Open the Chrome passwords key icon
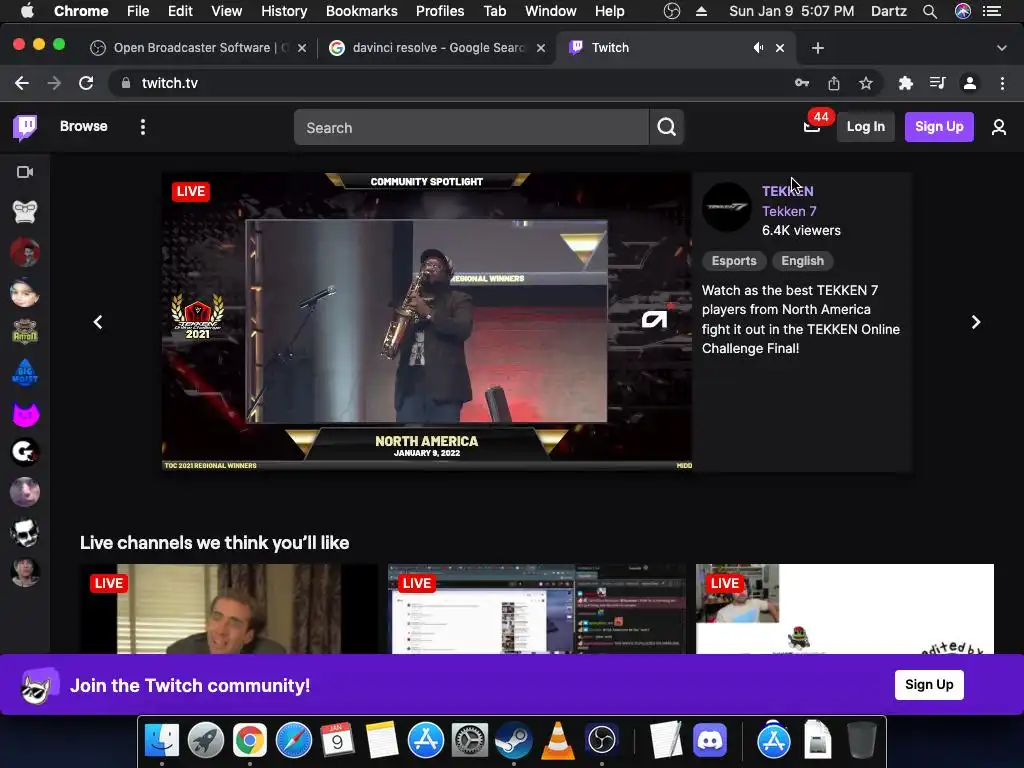This screenshot has width=1024, height=768. (x=802, y=83)
